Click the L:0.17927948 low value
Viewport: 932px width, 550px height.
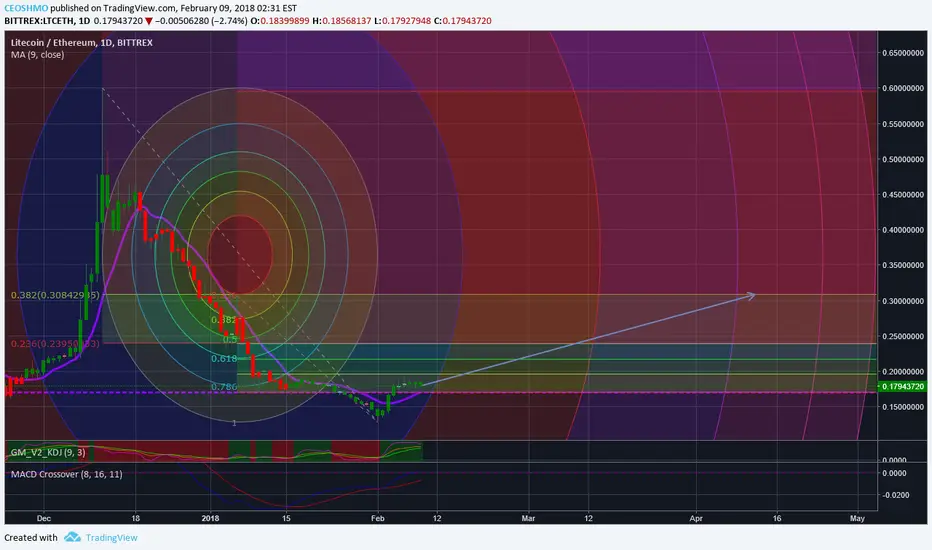pyautogui.click(x=402, y=21)
